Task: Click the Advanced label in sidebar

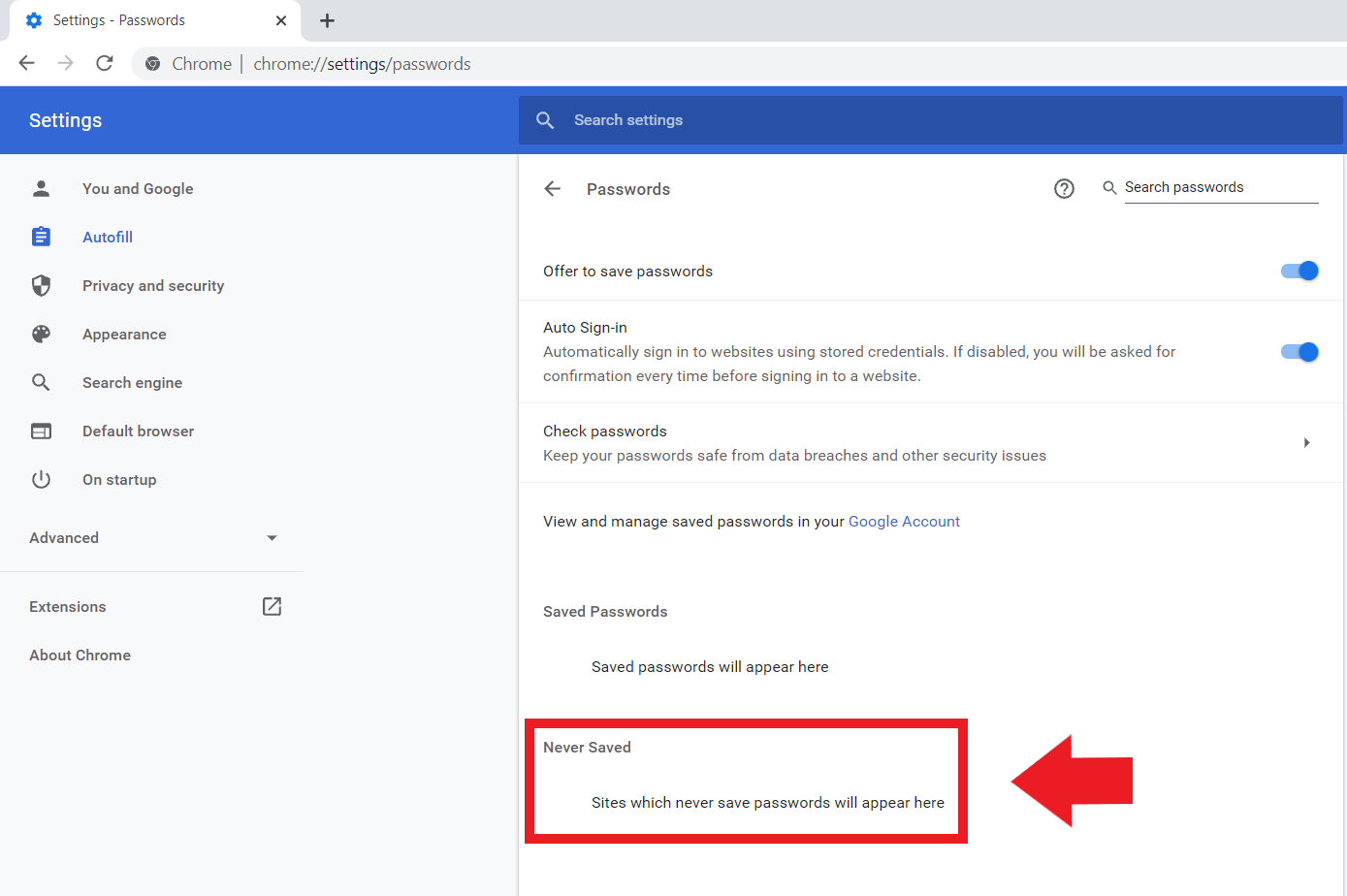Action: coord(64,537)
